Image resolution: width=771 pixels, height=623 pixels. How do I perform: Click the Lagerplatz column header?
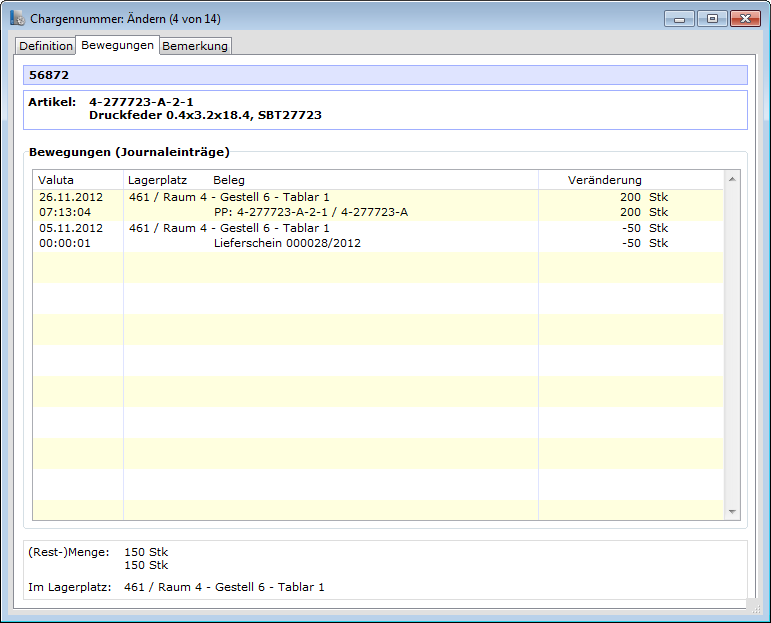[158, 180]
